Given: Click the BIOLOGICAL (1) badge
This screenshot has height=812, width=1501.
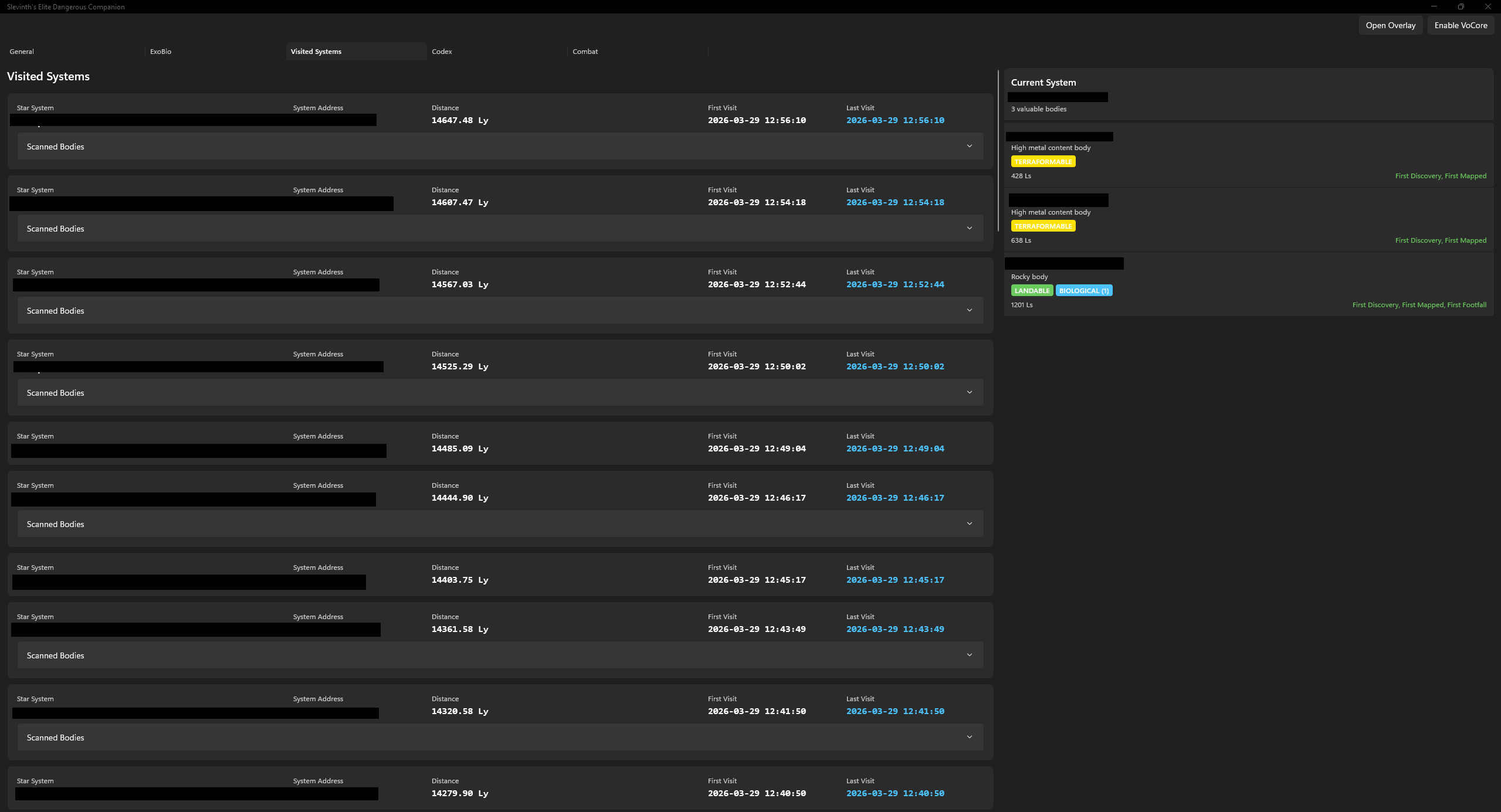Looking at the screenshot, I should 1083,291.
